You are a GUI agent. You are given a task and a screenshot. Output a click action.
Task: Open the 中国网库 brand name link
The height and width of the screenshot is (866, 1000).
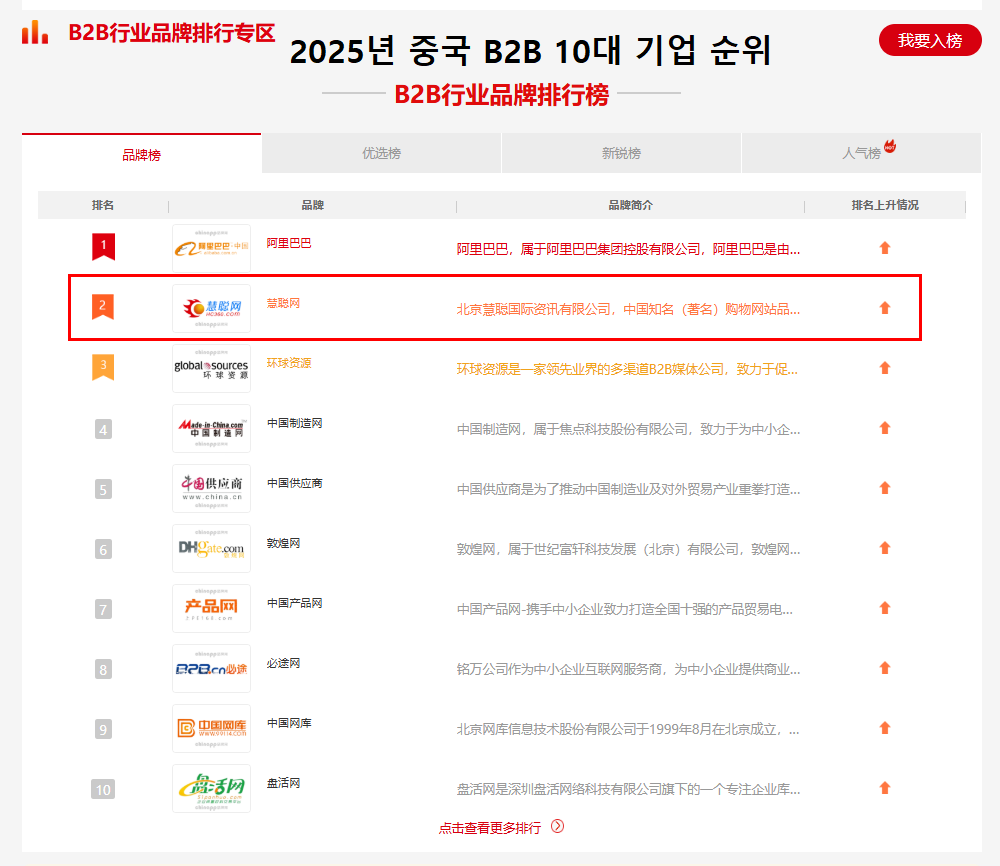coord(289,723)
